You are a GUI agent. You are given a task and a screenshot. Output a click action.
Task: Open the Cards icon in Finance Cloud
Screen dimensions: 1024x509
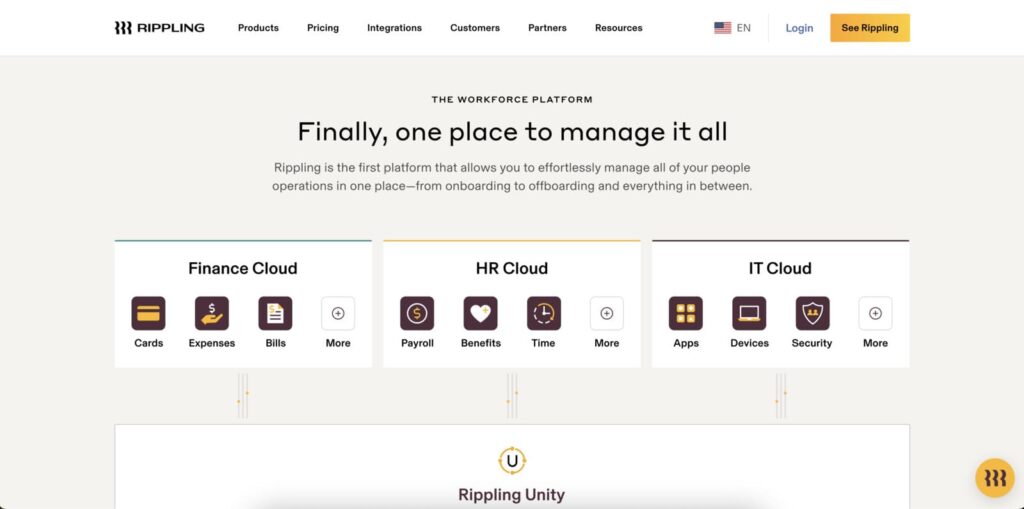coord(148,313)
